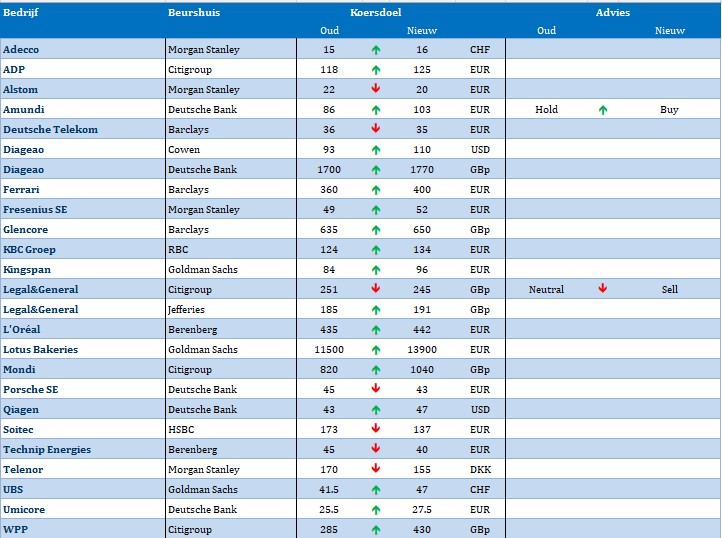Viewport: 722px width, 538px height.
Task: Click the Oud subheader under Koersdoel
Action: (x=330, y=30)
